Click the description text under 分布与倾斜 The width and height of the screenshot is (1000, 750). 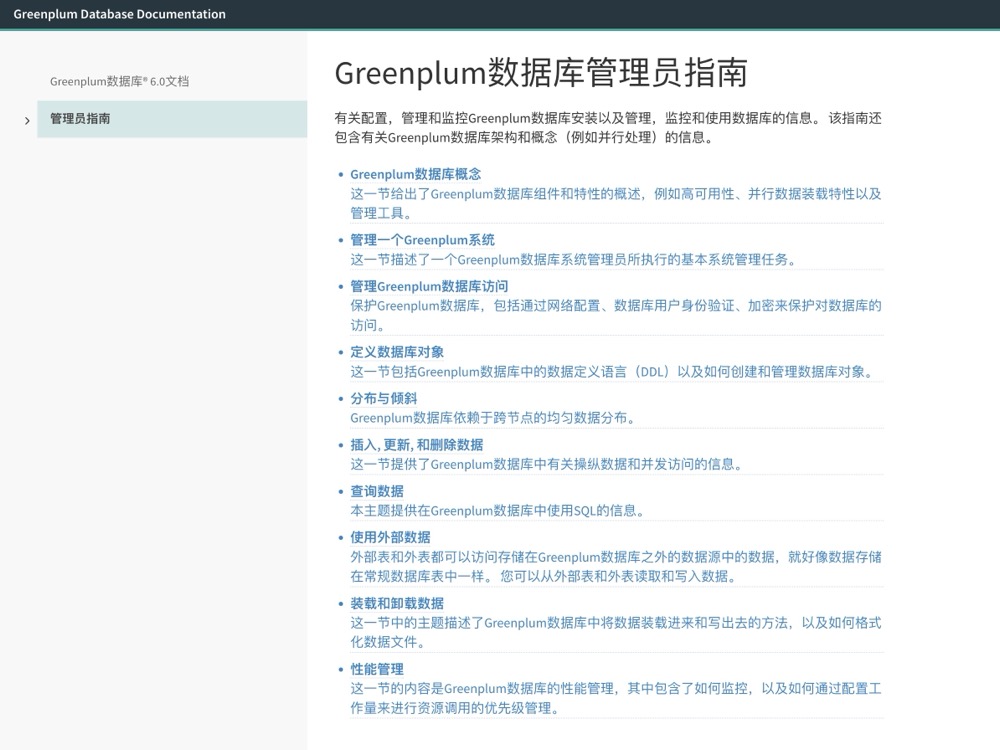(x=492, y=418)
